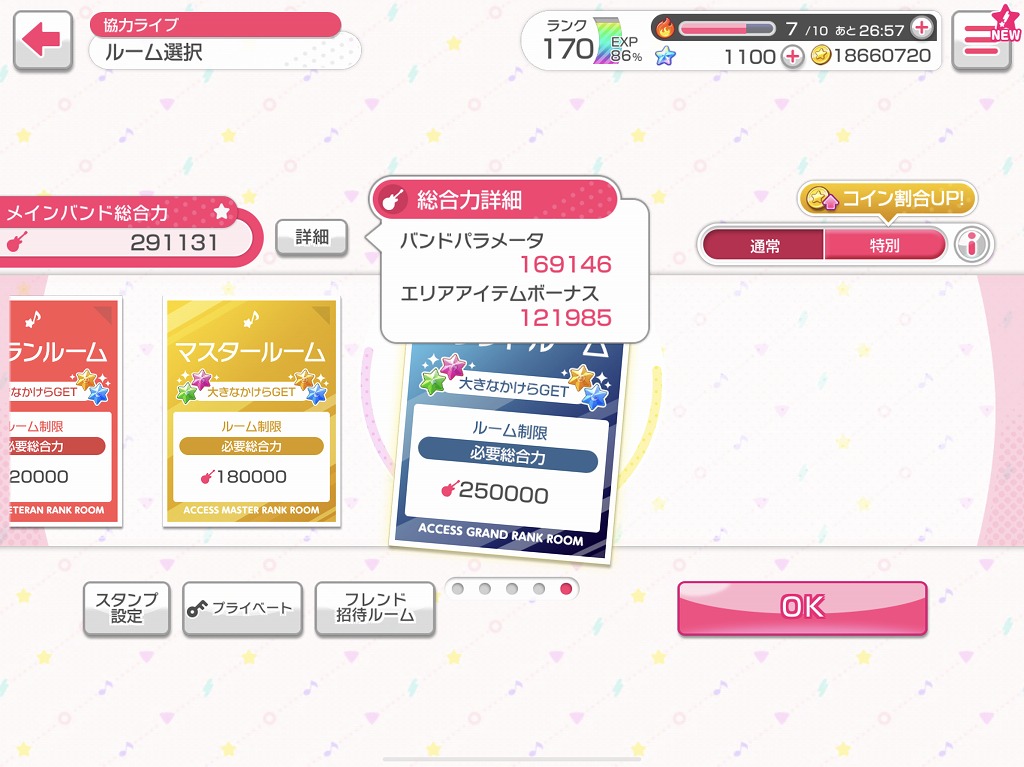Screen dimensions: 1024x767
Task: Add more stars with plus icon
Action: click(792, 56)
